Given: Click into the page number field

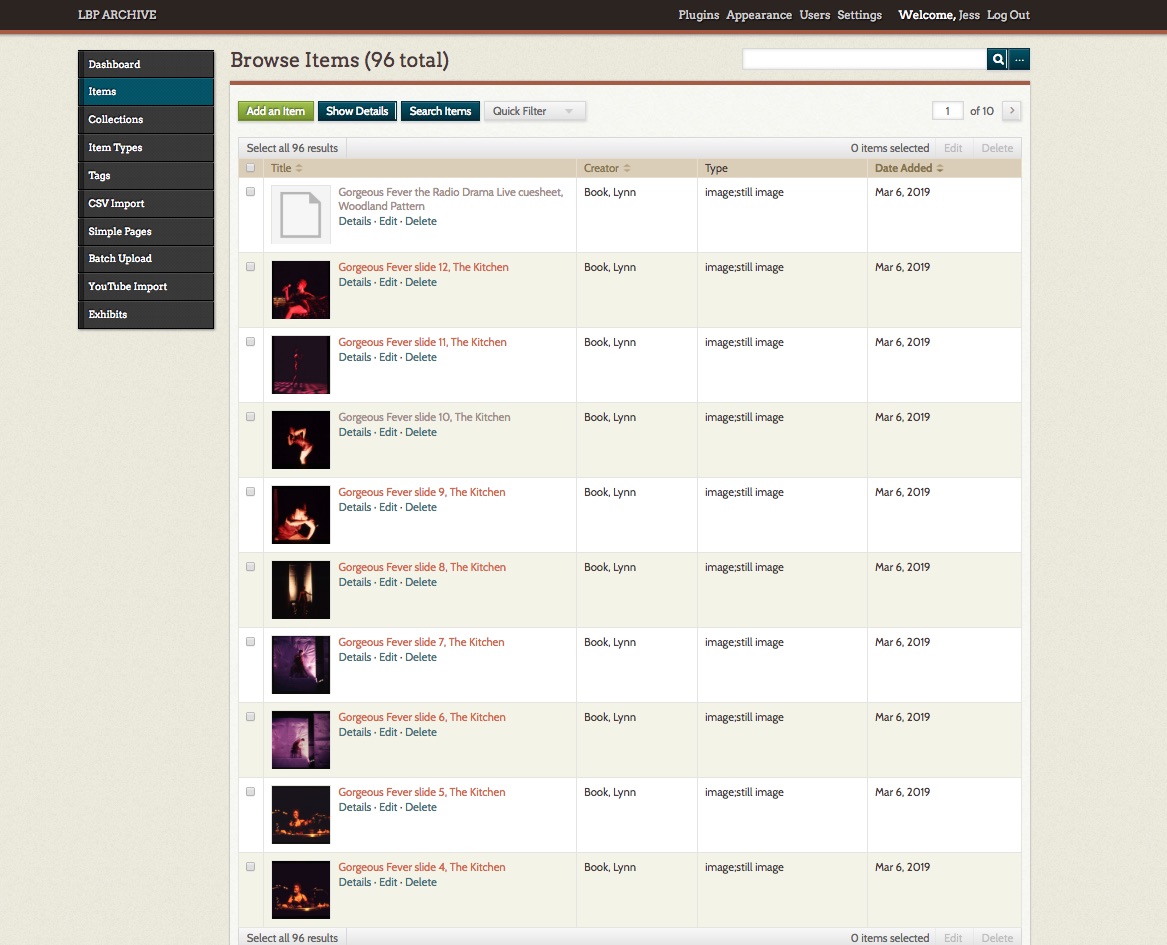Looking at the screenshot, I should click(947, 111).
